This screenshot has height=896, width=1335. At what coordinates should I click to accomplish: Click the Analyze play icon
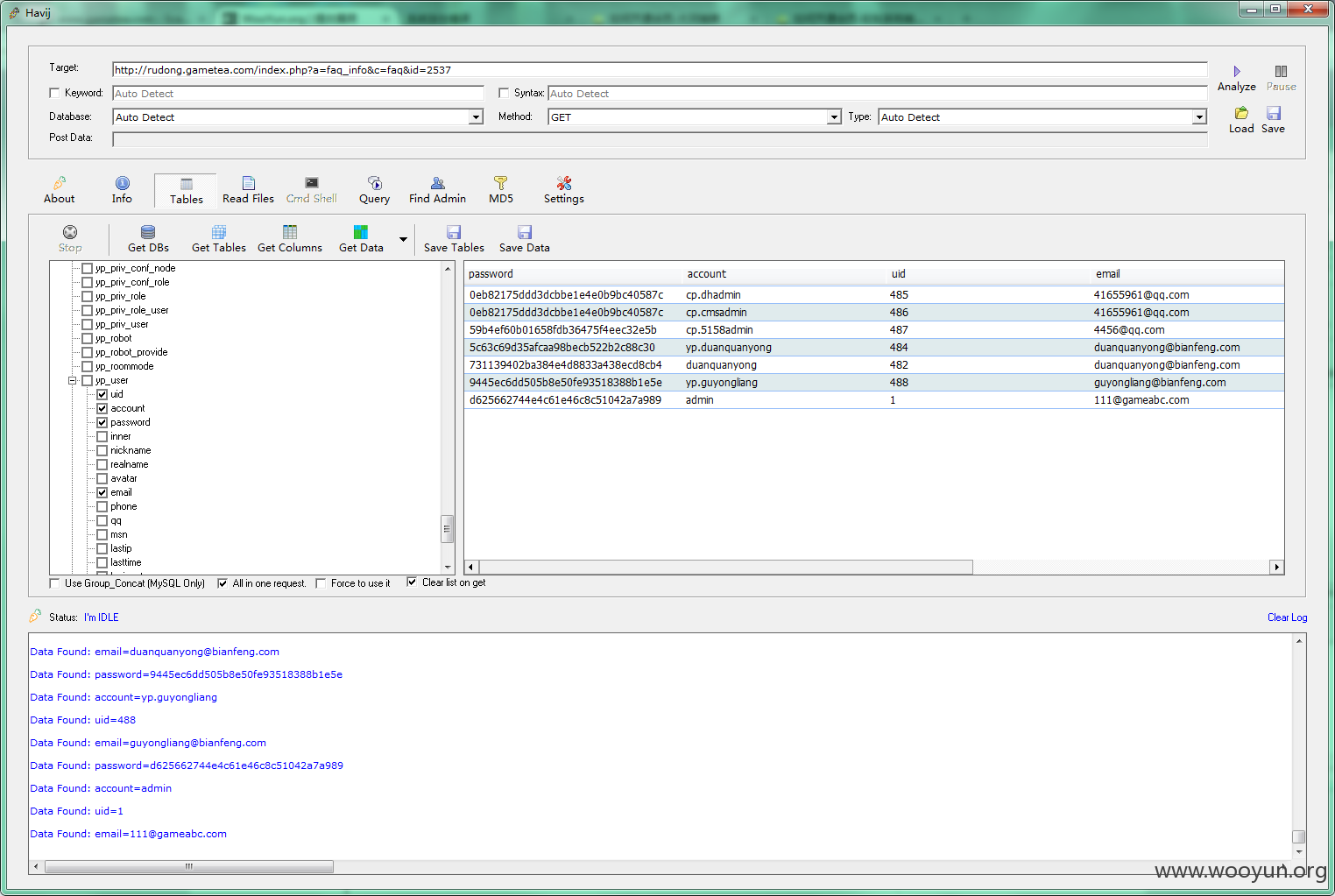point(1236,71)
